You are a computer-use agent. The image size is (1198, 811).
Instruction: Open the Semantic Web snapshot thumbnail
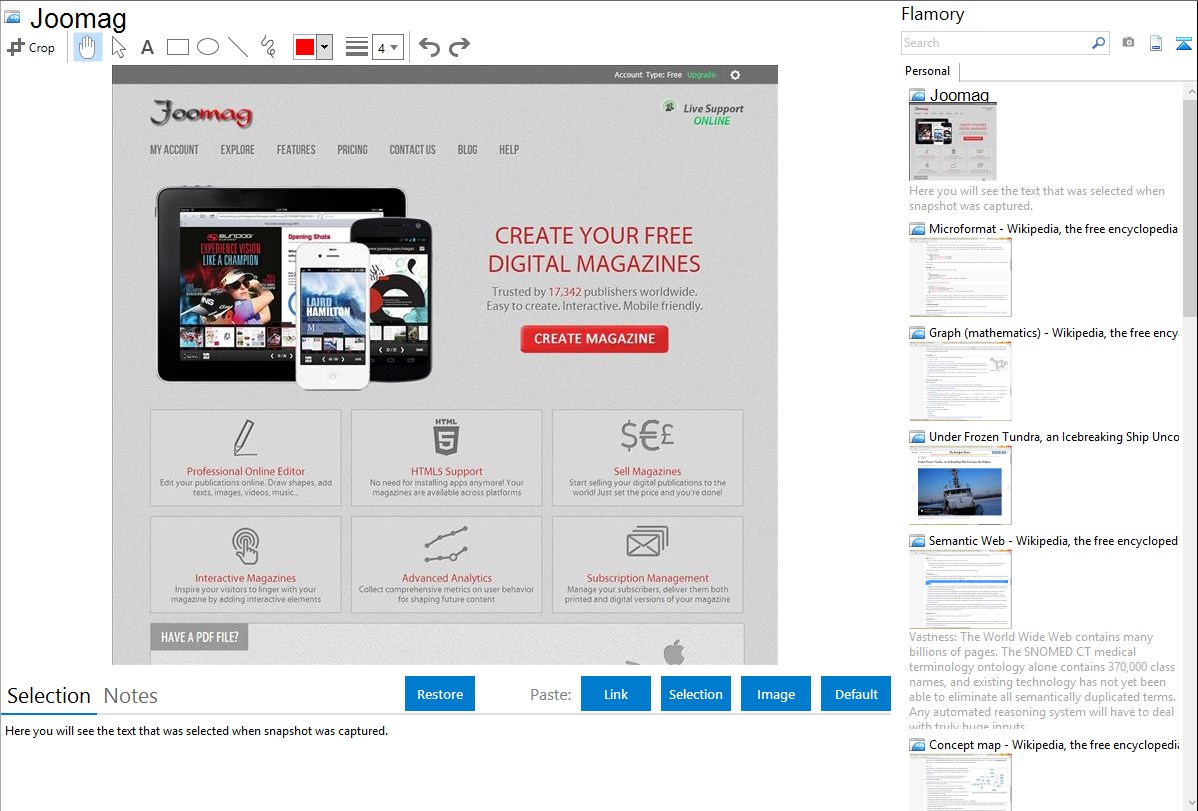click(960, 589)
